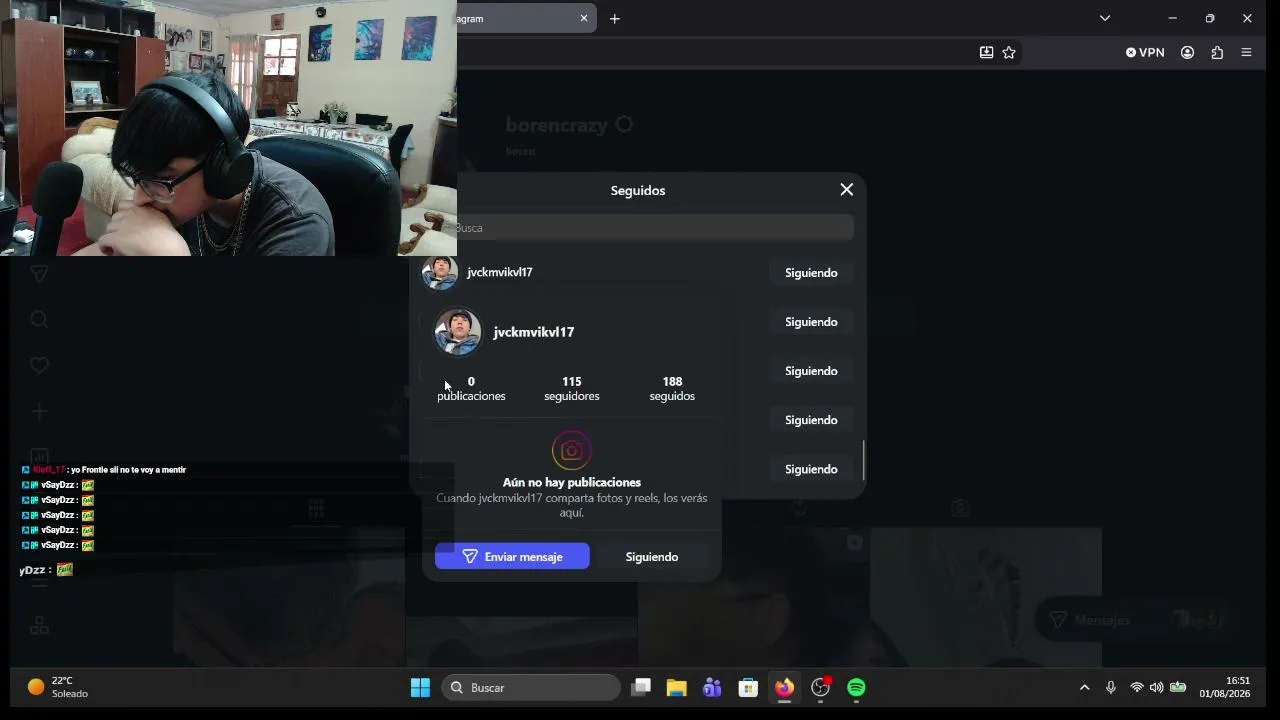1280x720 pixels.
Task: Close the Instagram browser tab
Action: 584,18
